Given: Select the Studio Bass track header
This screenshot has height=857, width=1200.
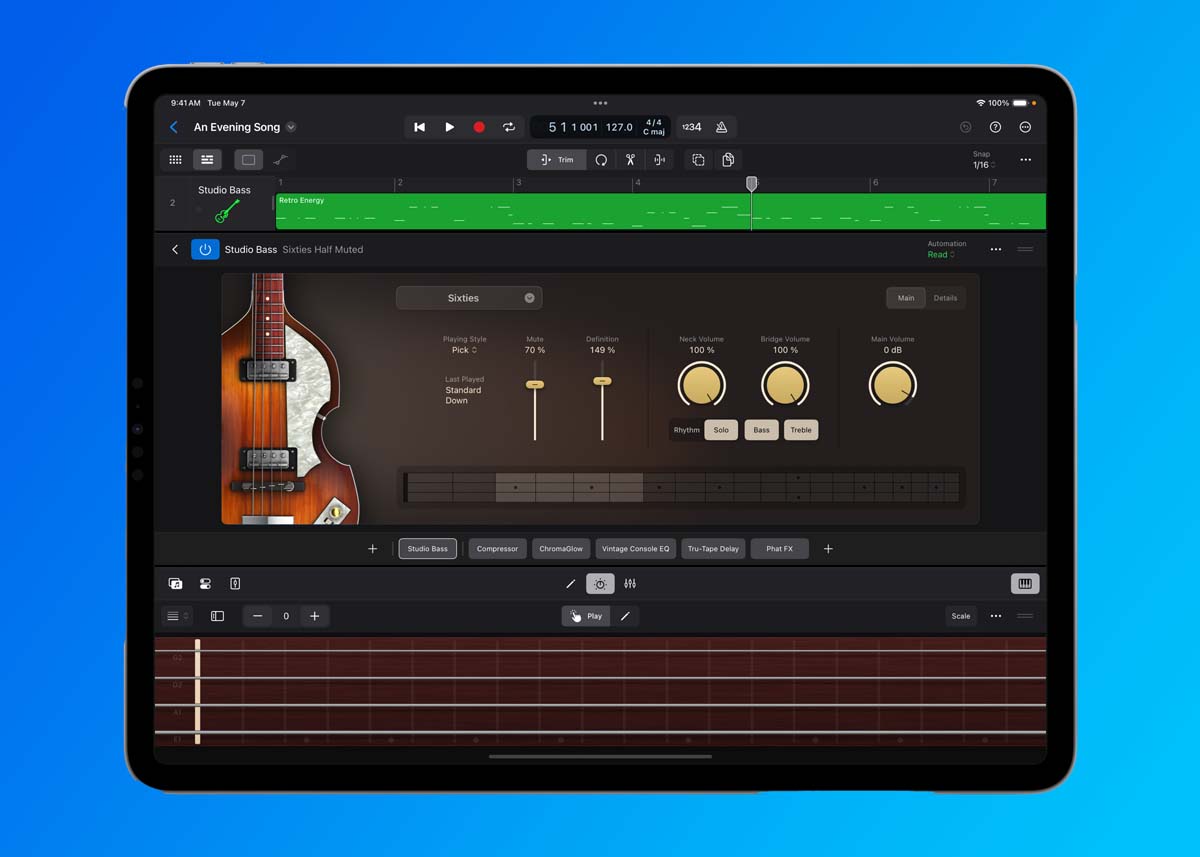Looking at the screenshot, I should coord(224,203).
